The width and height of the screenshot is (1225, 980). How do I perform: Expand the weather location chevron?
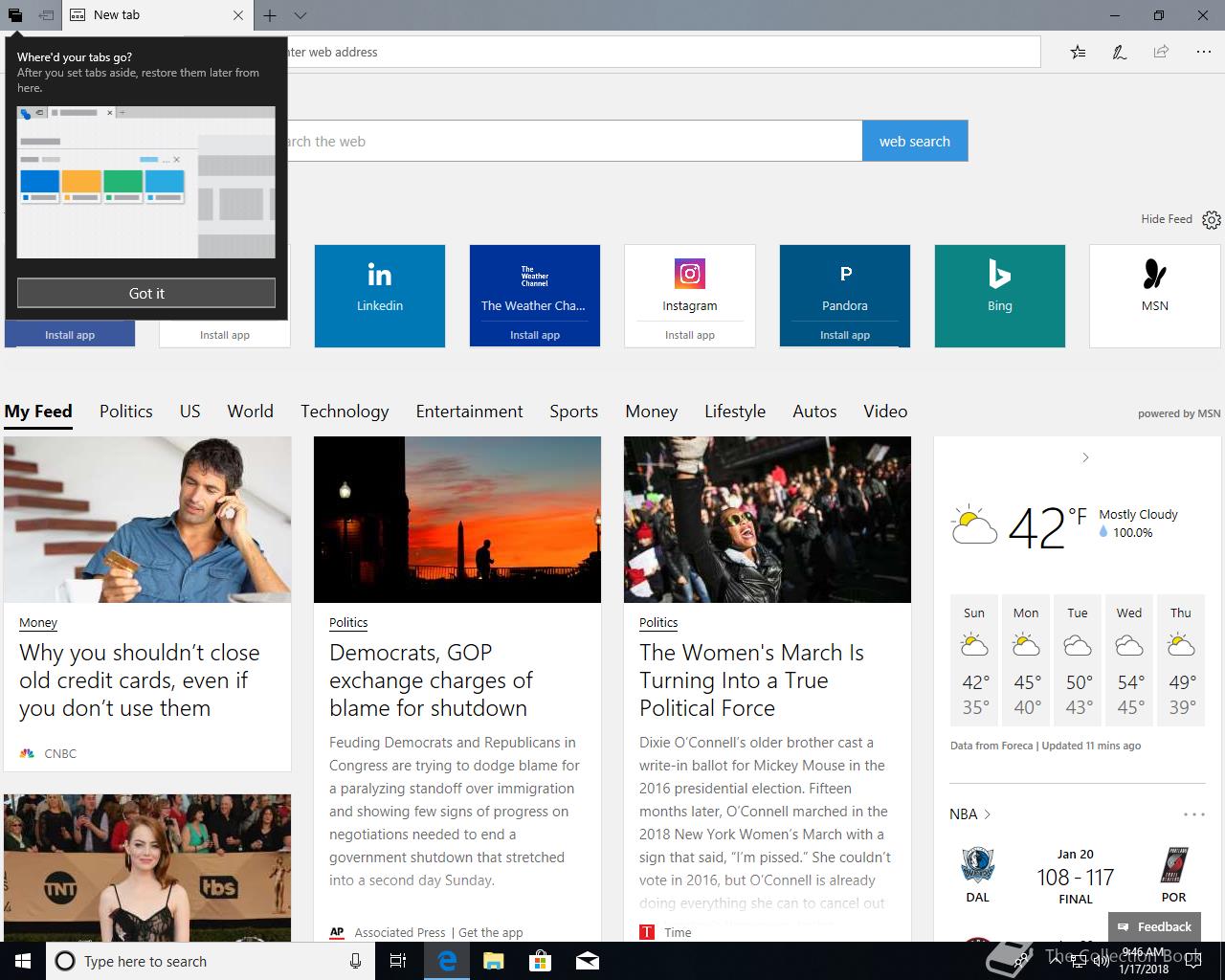pos(1085,457)
